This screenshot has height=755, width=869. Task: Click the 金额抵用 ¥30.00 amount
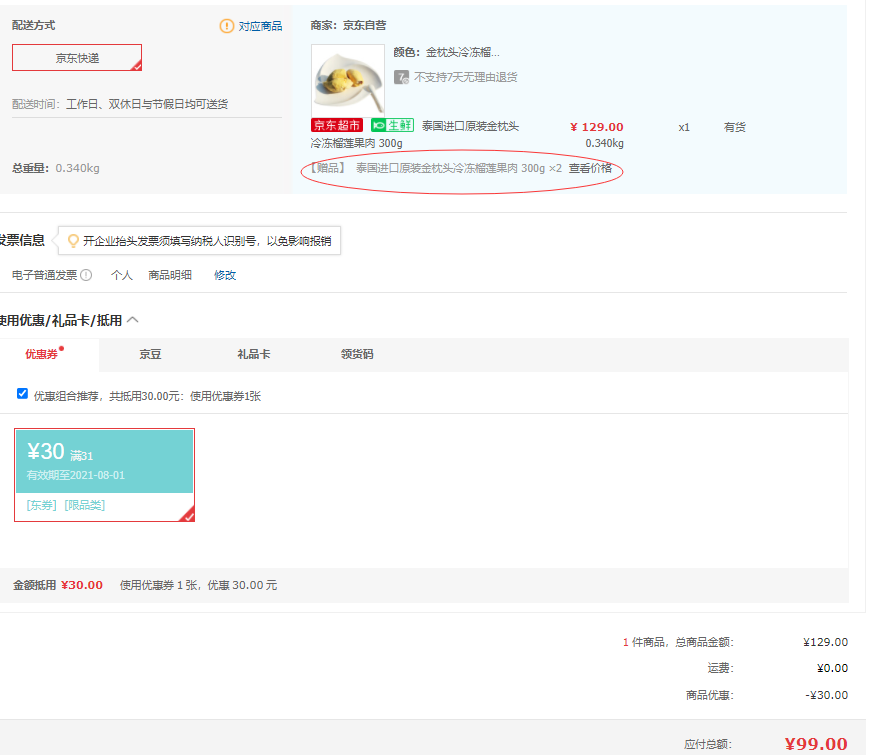click(x=82, y=585)
